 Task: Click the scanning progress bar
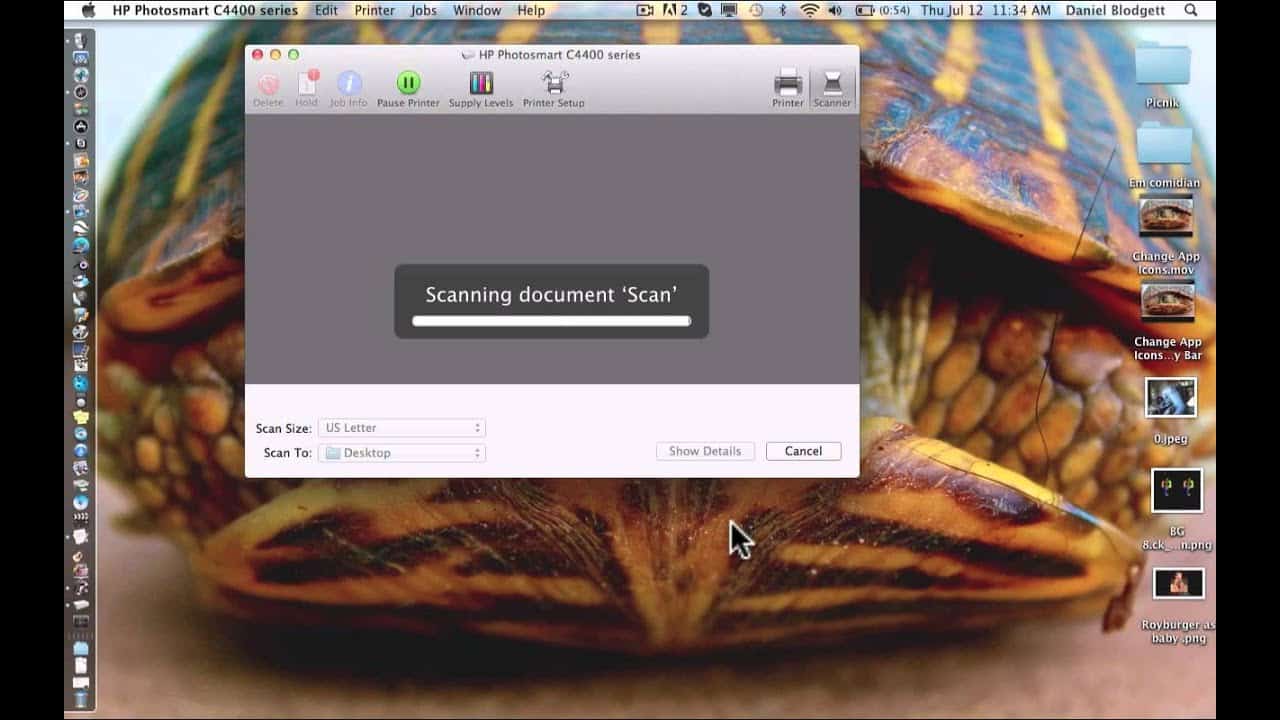[x=552, y=321]
